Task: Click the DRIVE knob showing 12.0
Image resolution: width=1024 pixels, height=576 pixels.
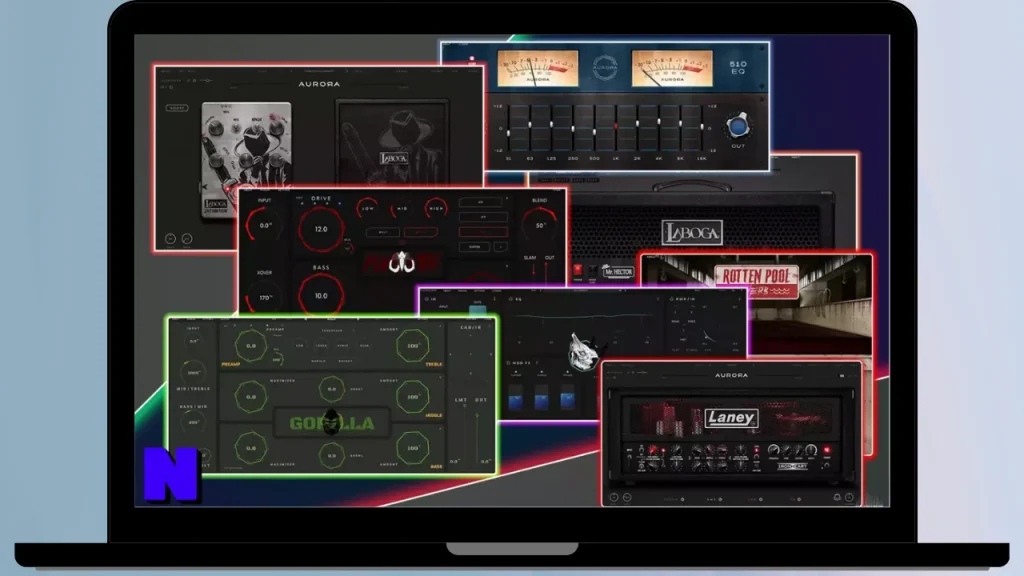Action: 321,229
